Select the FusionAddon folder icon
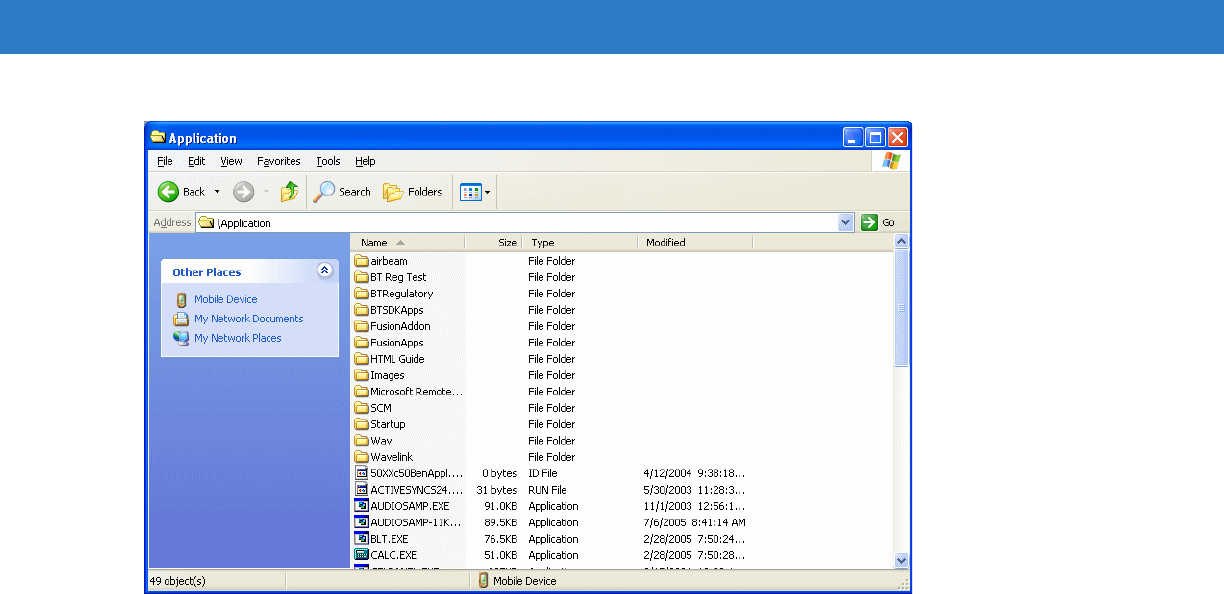Image resolution: width=1224 pixels, height=594 pixels. [x=362, y=326]
